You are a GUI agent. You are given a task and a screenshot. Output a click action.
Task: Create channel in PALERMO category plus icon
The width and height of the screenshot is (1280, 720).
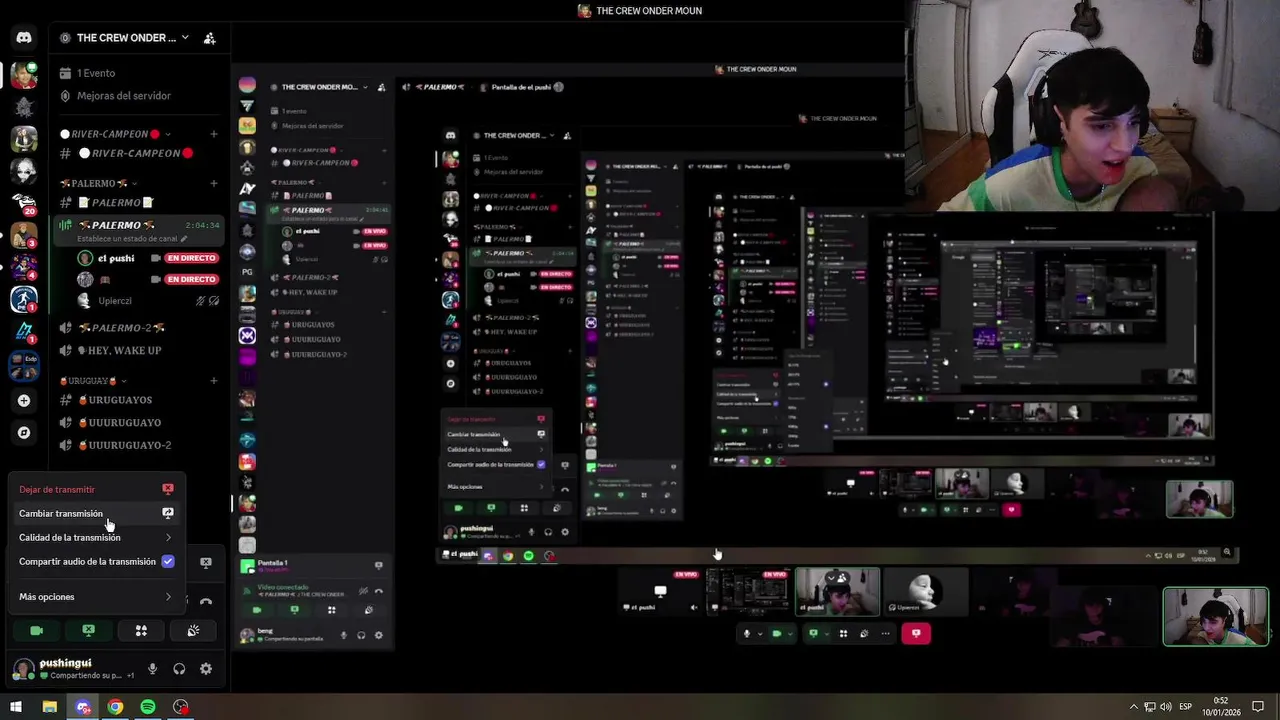(213, 183)
